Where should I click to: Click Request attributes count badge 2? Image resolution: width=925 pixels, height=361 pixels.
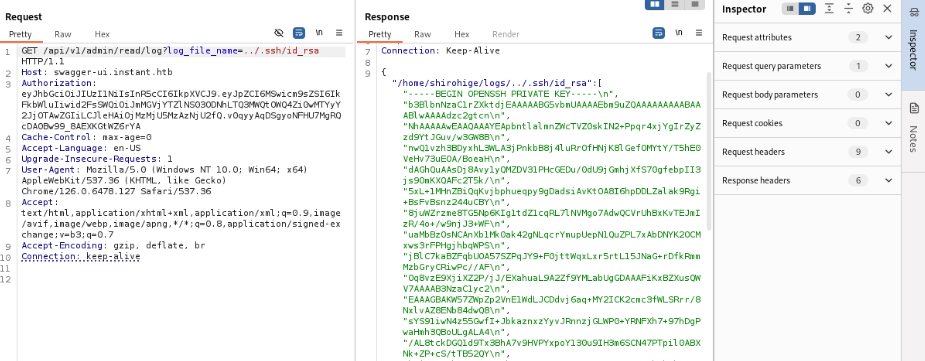(x=858, y=38)
